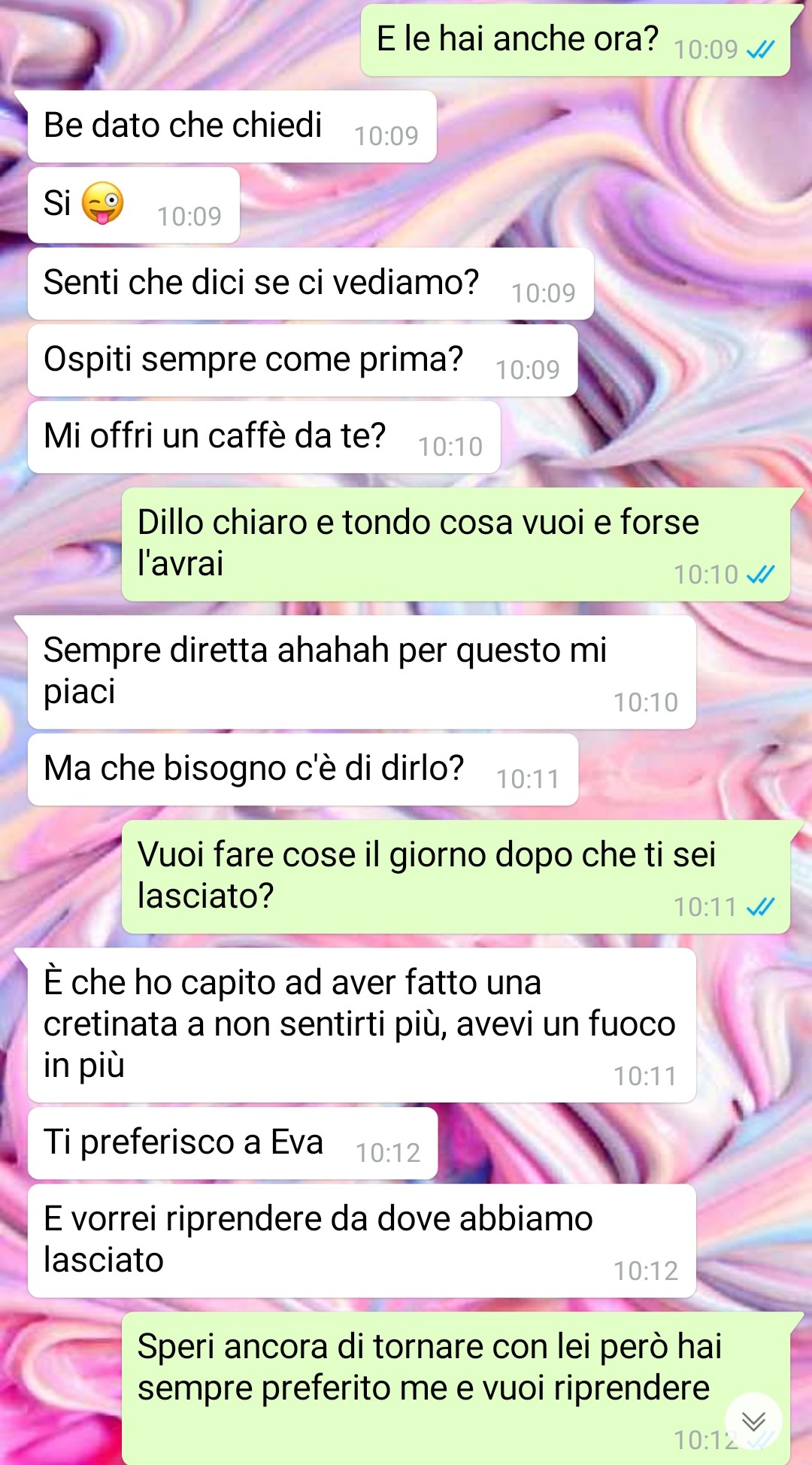Tap blue read ticks on 'E le hai anche ora?'

pos(760,50)
